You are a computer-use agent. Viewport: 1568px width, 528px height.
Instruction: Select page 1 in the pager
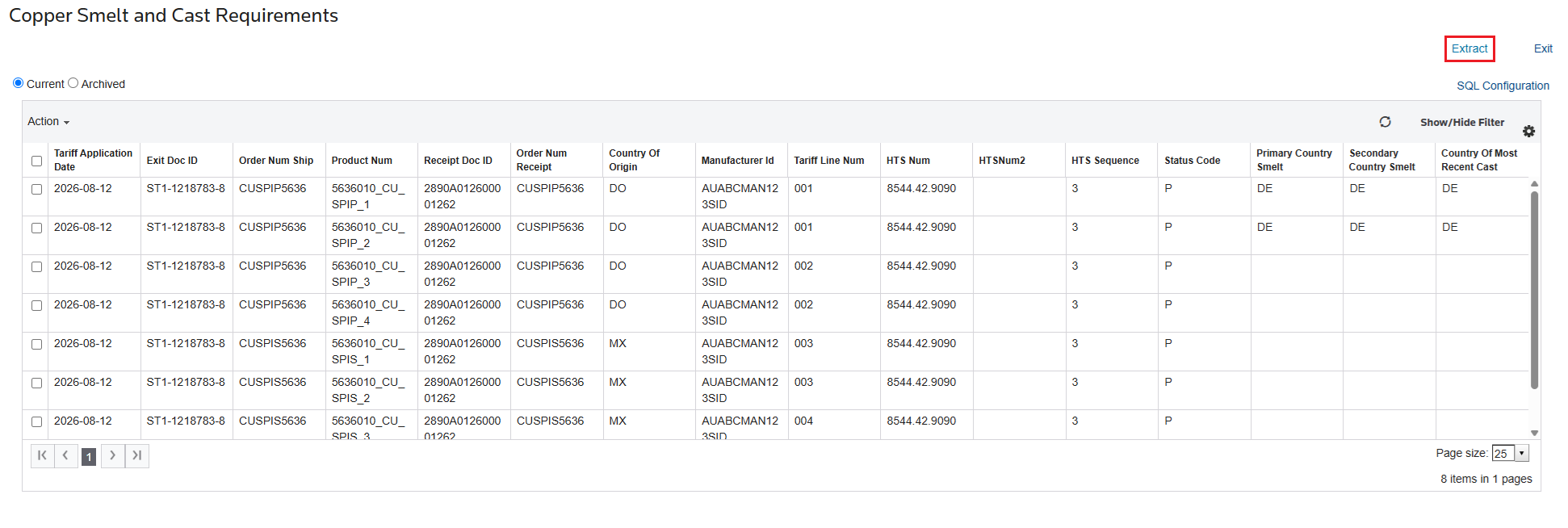pyautogui.click(x=89, y=456)
